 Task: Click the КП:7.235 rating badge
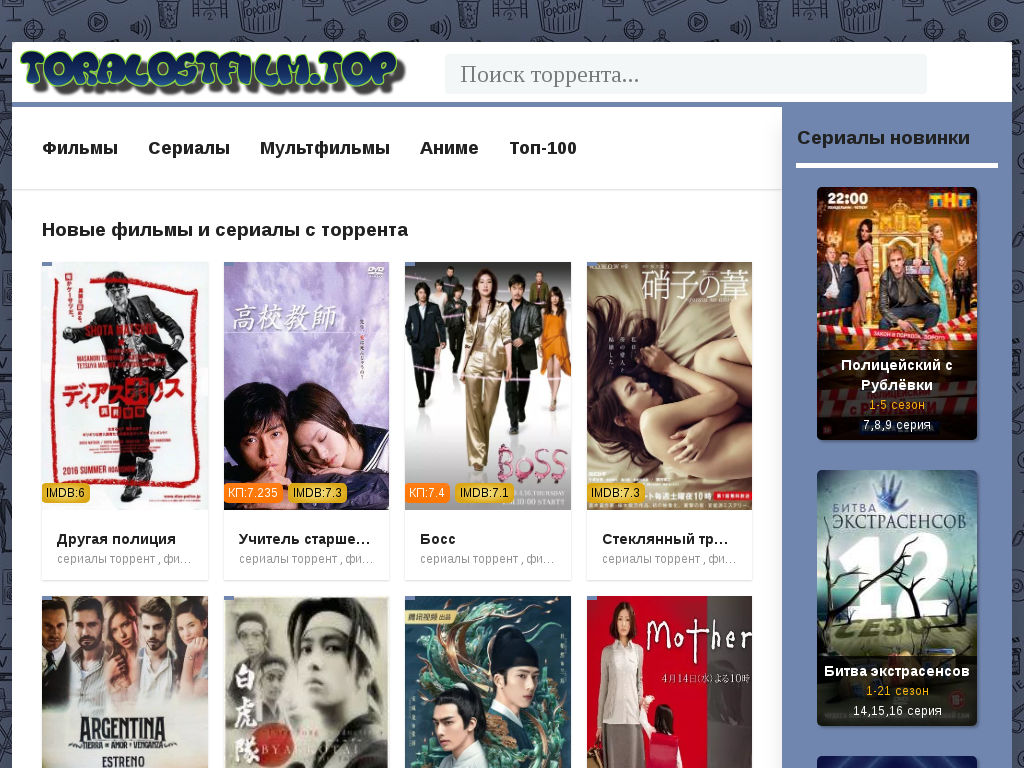[253, 493]
